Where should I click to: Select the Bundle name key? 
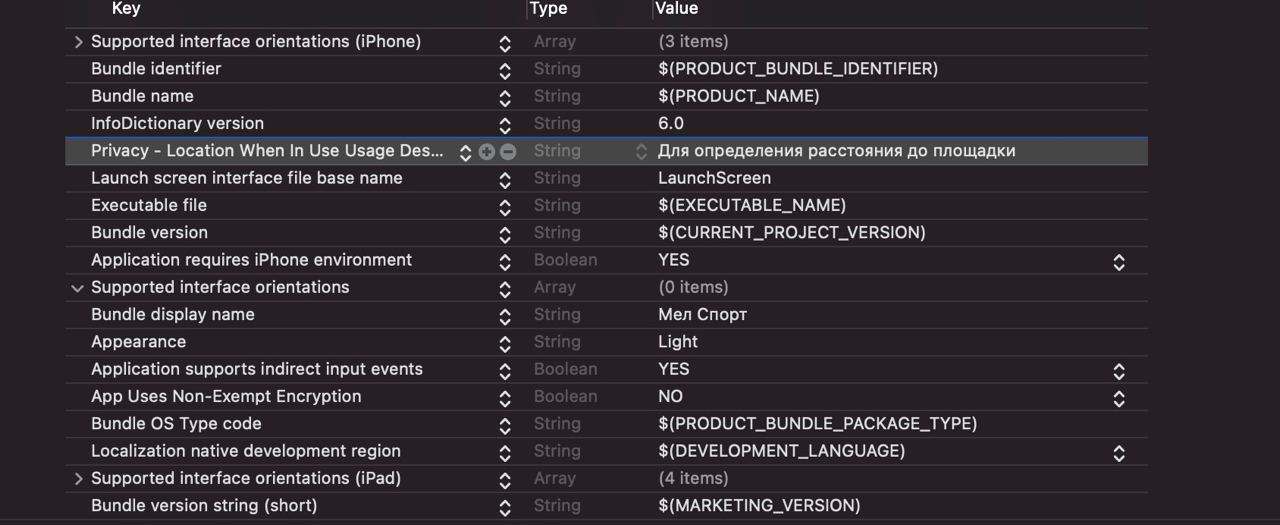(x=142, y=96)
